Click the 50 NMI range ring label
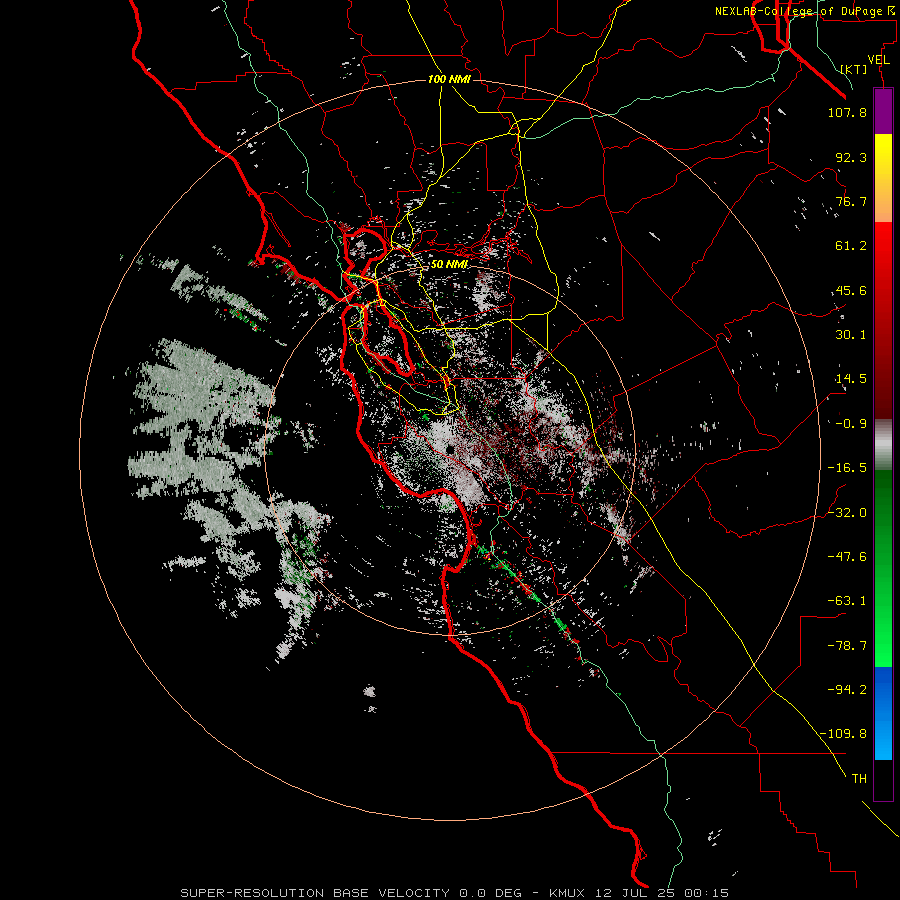The height and width of the screenshot is (900, 900). tap(449, 264)
